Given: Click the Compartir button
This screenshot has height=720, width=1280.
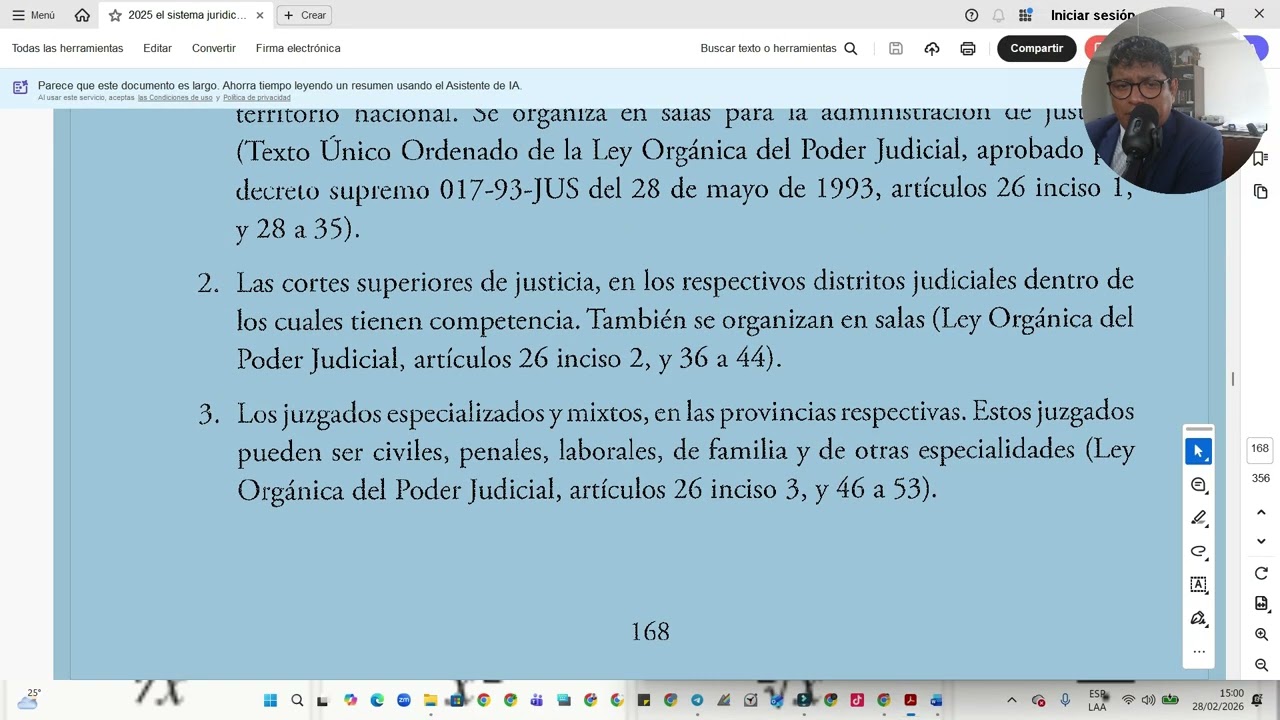Looking at the screenshot, I should pos(1036,48).
